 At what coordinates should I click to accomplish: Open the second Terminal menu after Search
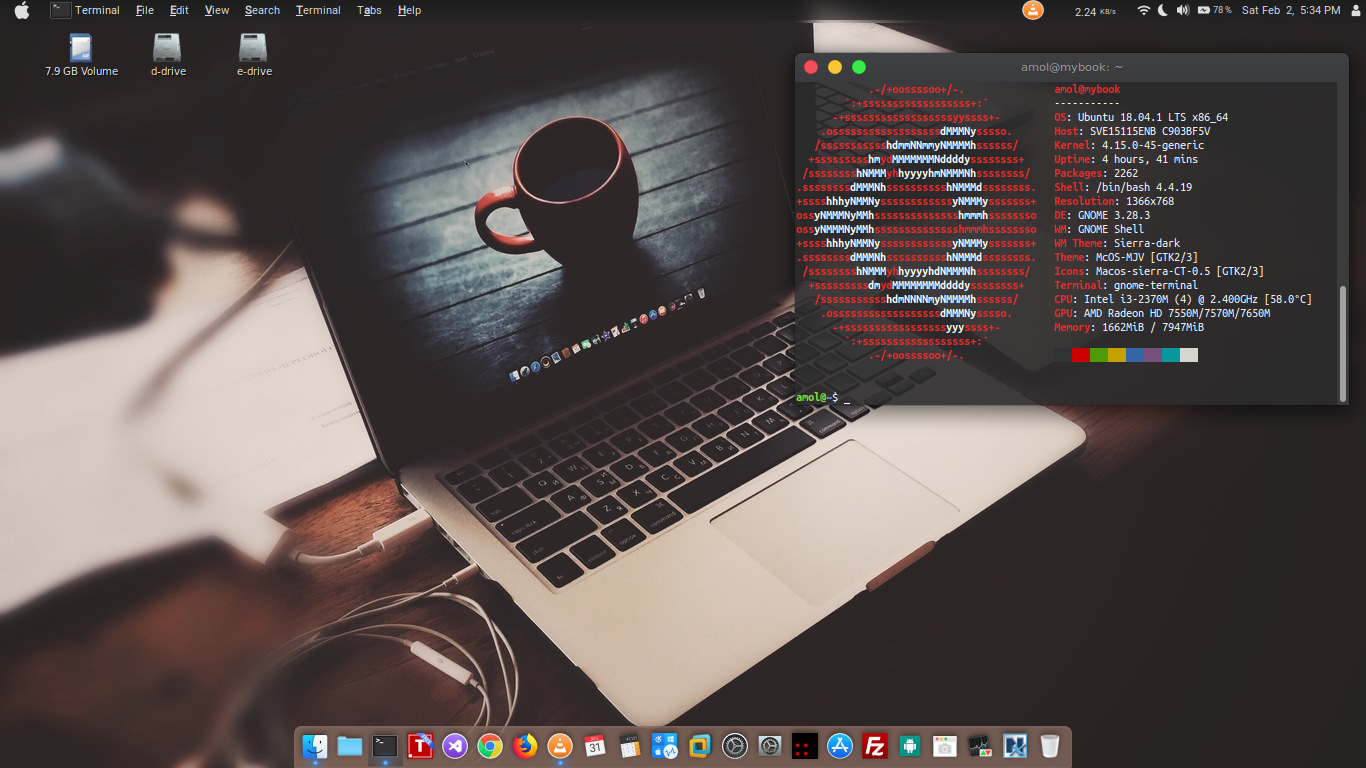pyautogui.click(x=318, y=10)
